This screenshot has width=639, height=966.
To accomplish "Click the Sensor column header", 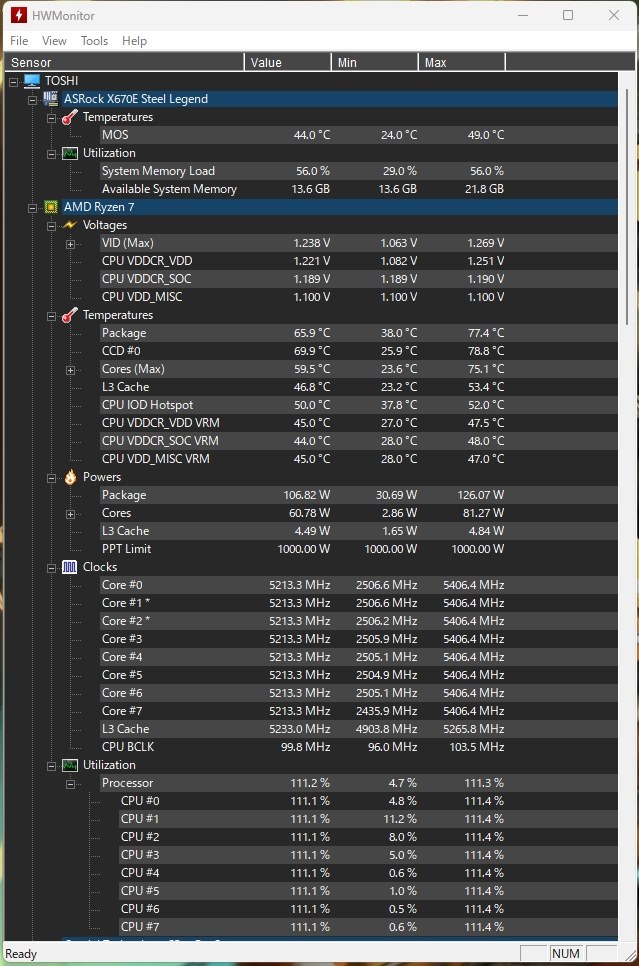I will pyautogui.click(x=124, y=62).
